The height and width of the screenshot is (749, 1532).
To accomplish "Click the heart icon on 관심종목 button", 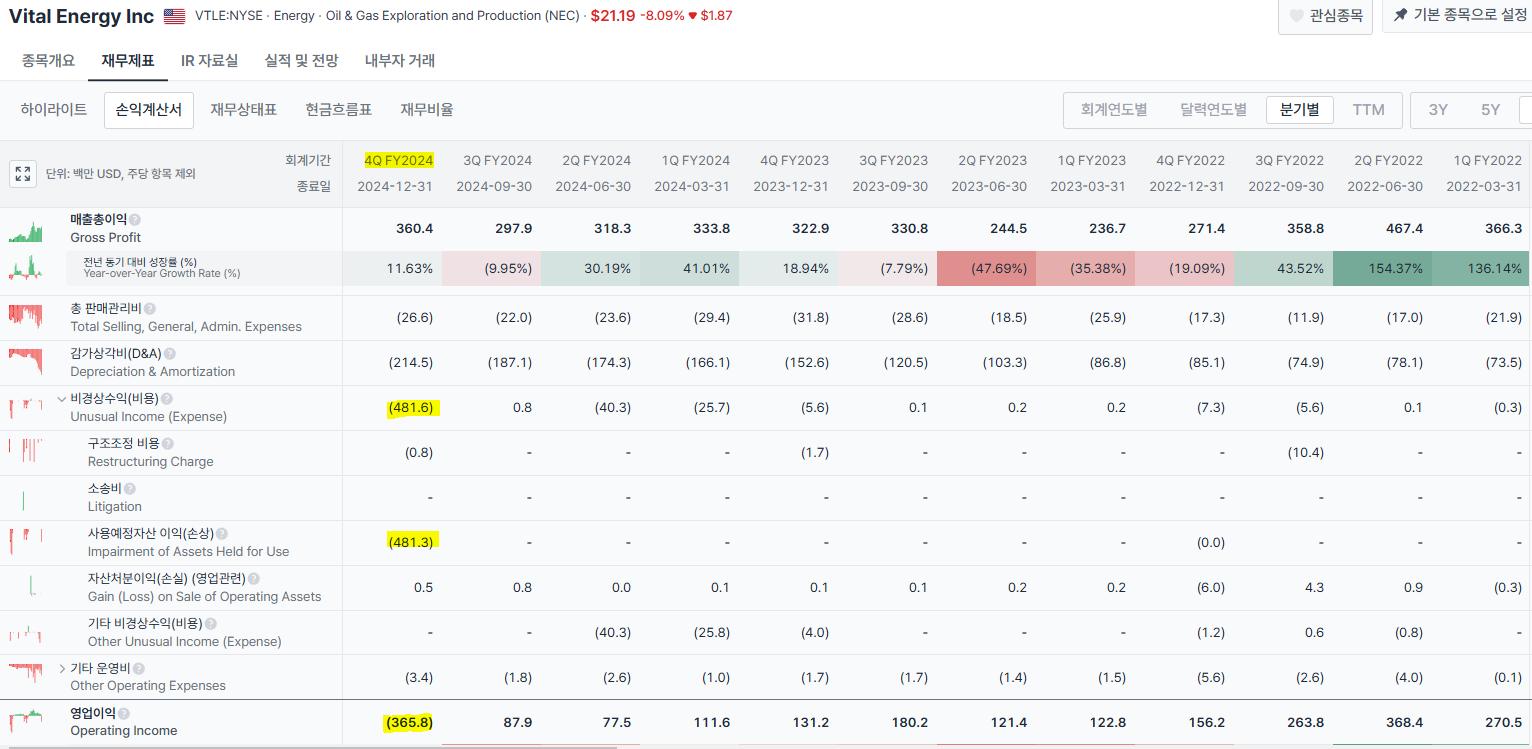I will pyautogui.click(x=1296, y=16).
